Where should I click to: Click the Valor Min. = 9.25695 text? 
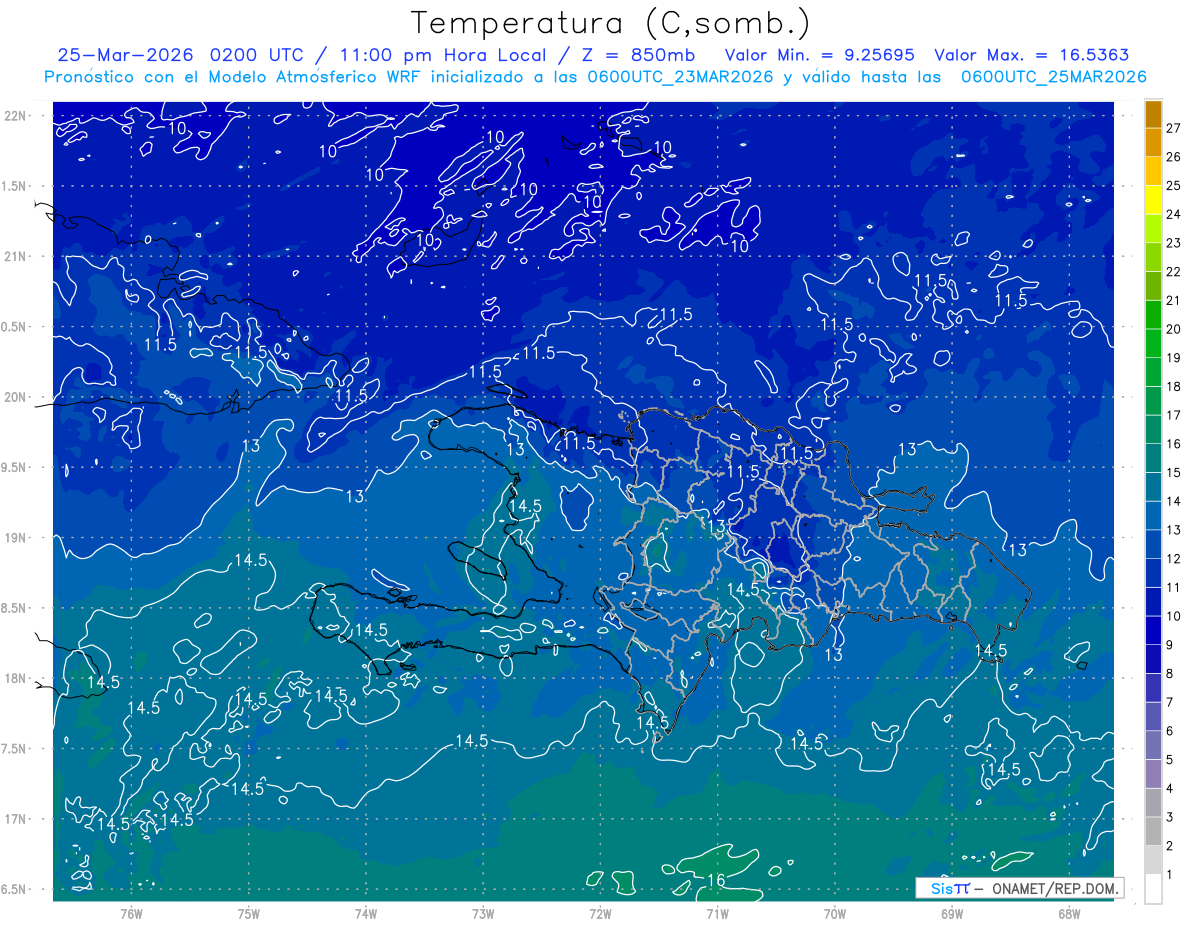[820, 55]
